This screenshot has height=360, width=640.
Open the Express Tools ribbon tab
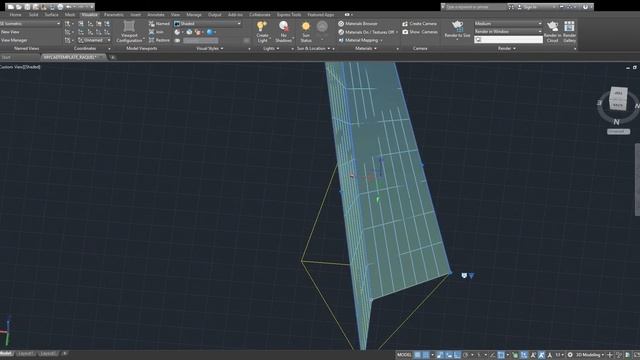(289, 15)
